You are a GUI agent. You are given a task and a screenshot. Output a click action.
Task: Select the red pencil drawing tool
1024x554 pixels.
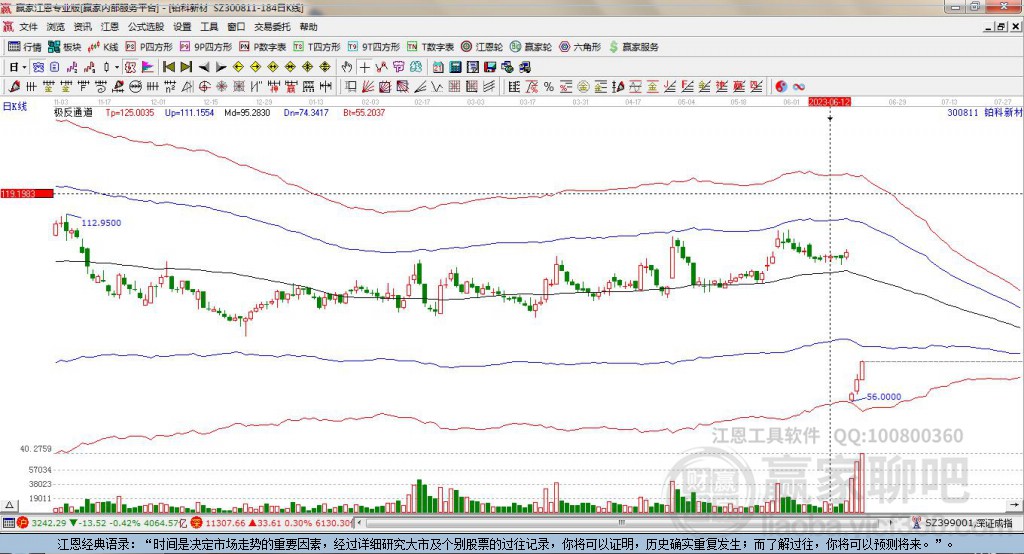14,86
